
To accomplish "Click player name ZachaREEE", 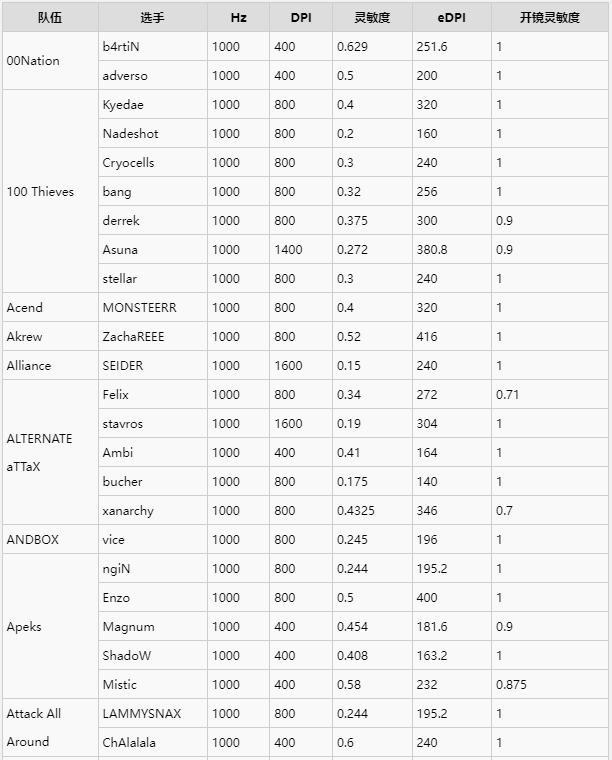I will tap(133, 337).
